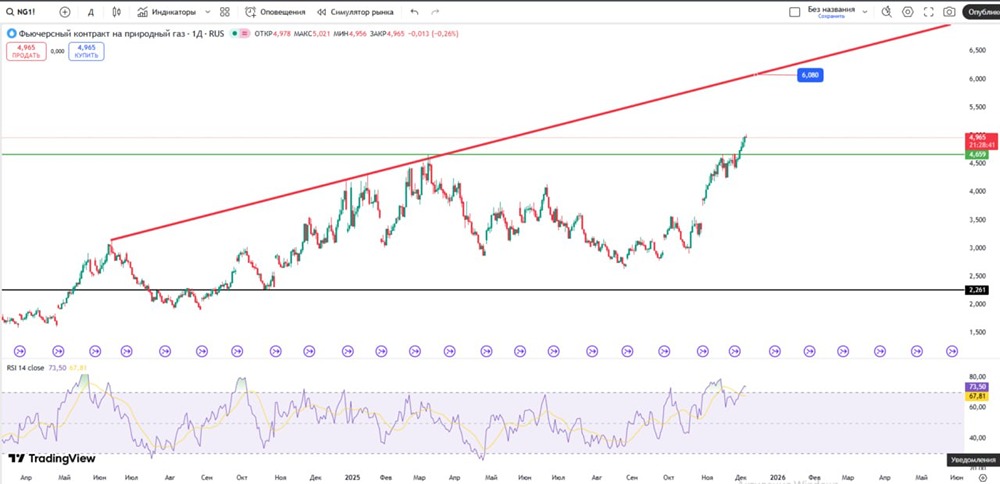Click the red ПРОДАТЬ sell button

click(27, 51)
